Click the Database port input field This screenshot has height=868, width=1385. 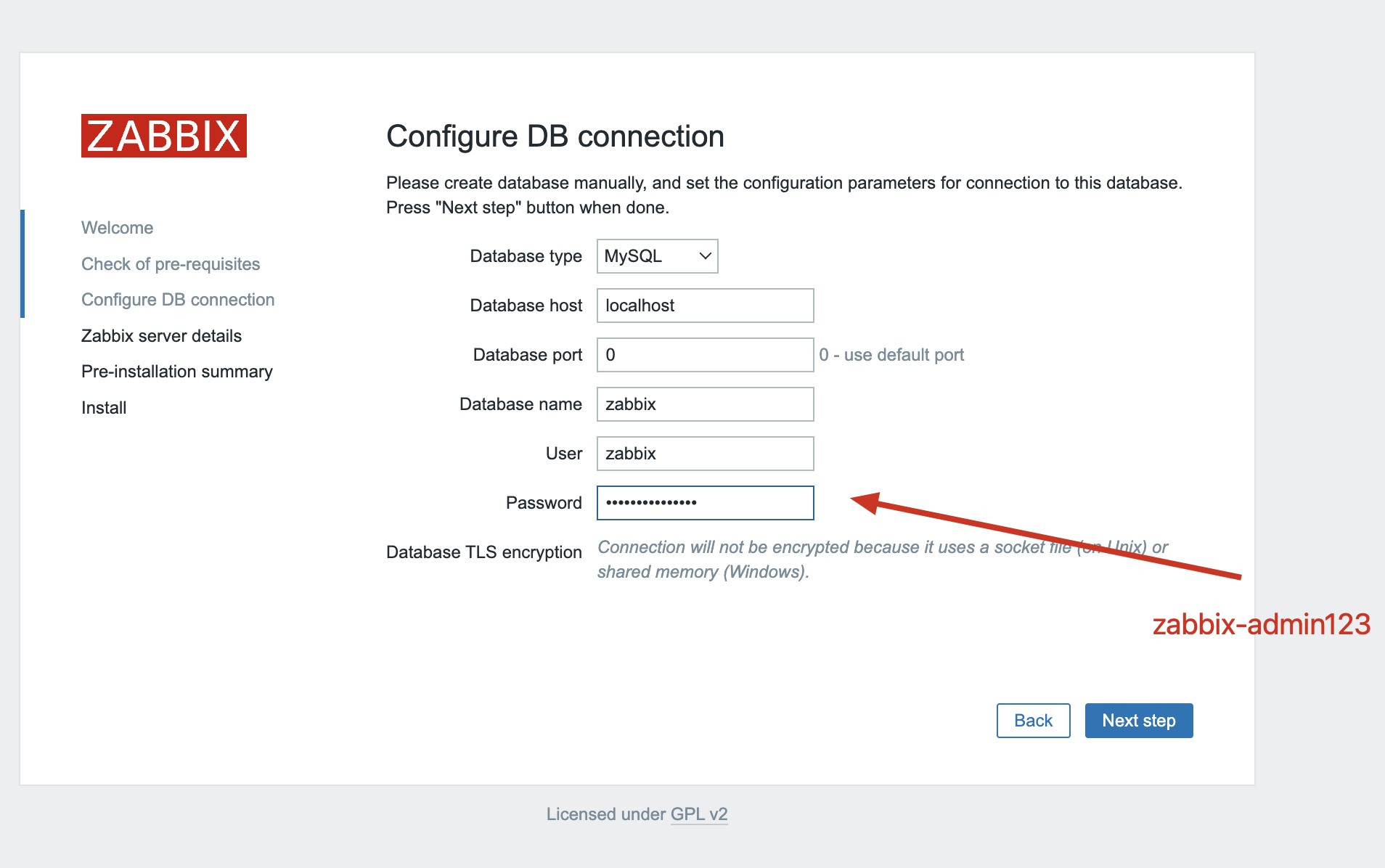point(706,355)
